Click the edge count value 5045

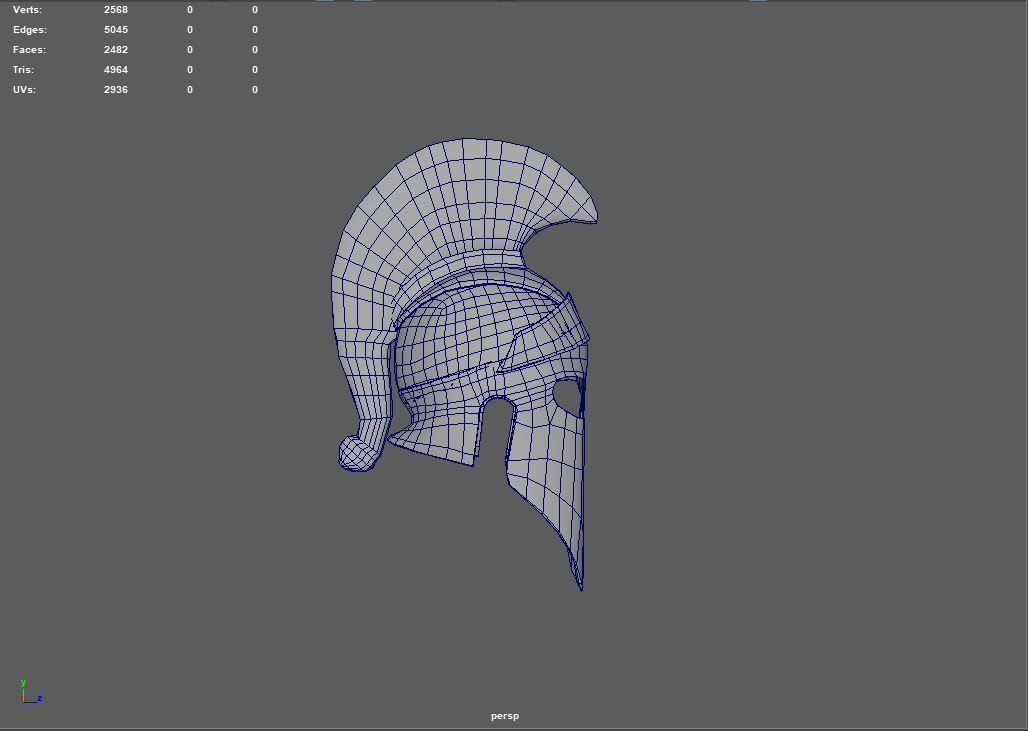pyautogui.click(x=115, y=30)
